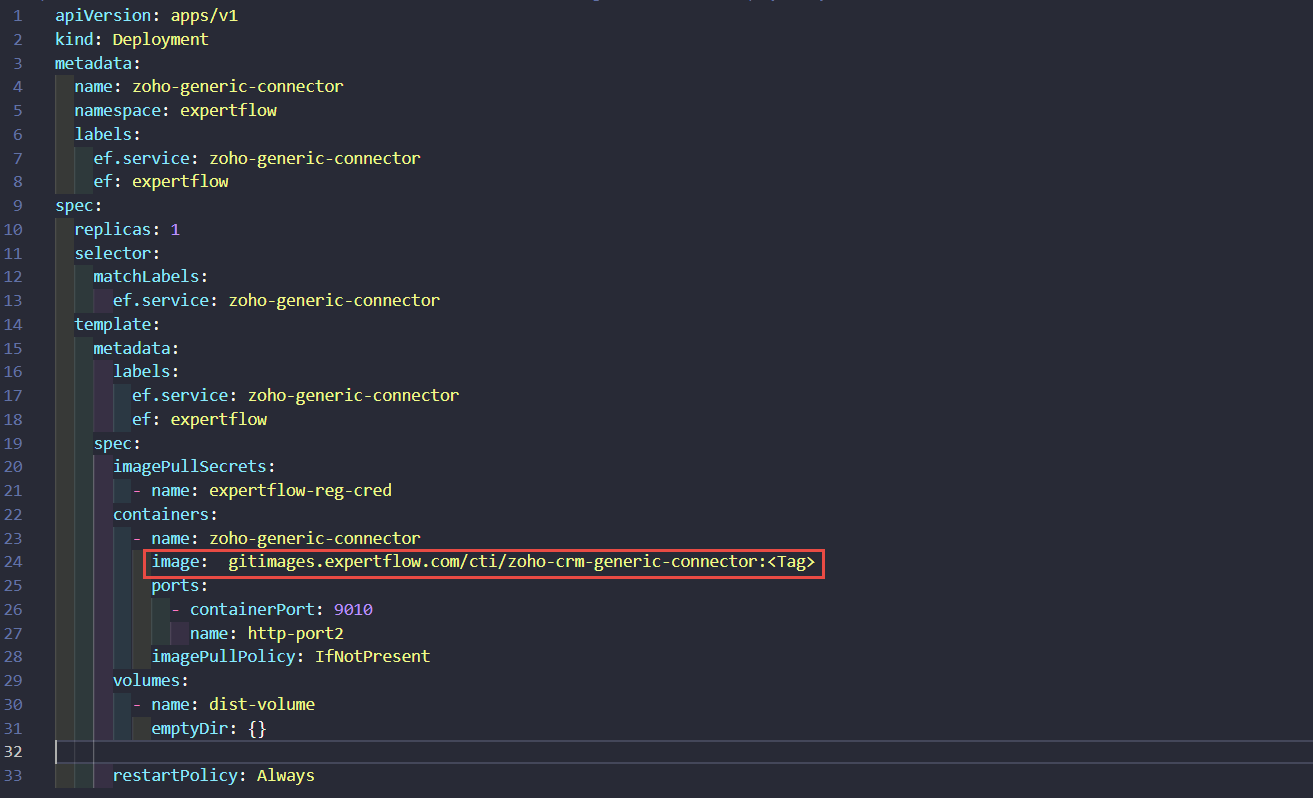
Task: Click the containerPort value 9010
Action: 353,610
